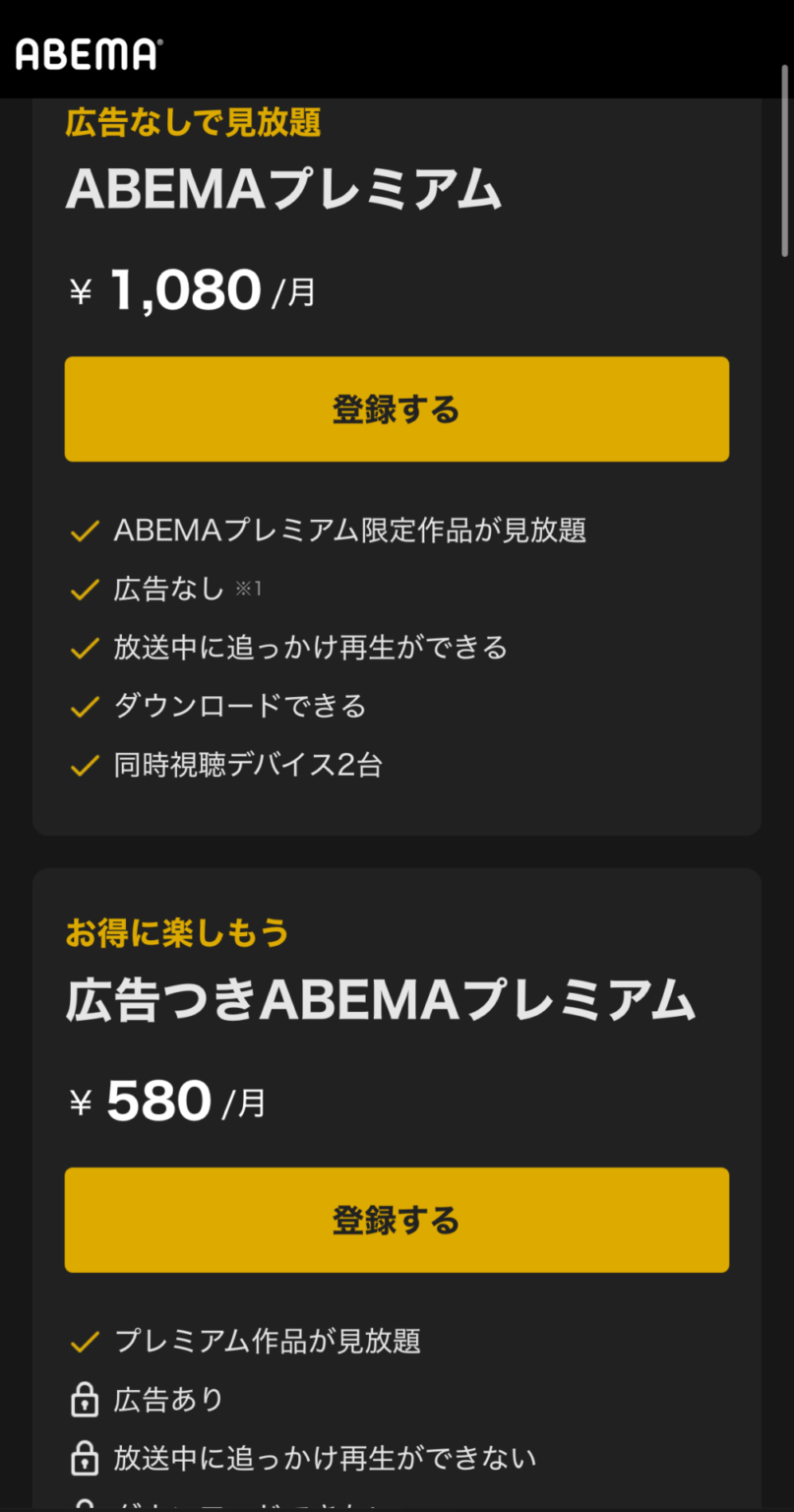794x1512 pixels.
Task: Click the ABEMA logo in the header
Action: pos(85,54)
